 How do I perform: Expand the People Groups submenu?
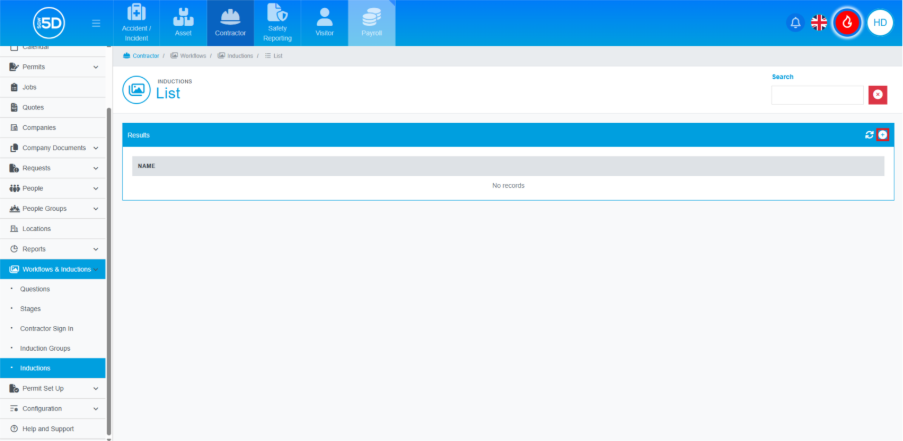click(95, 208)
